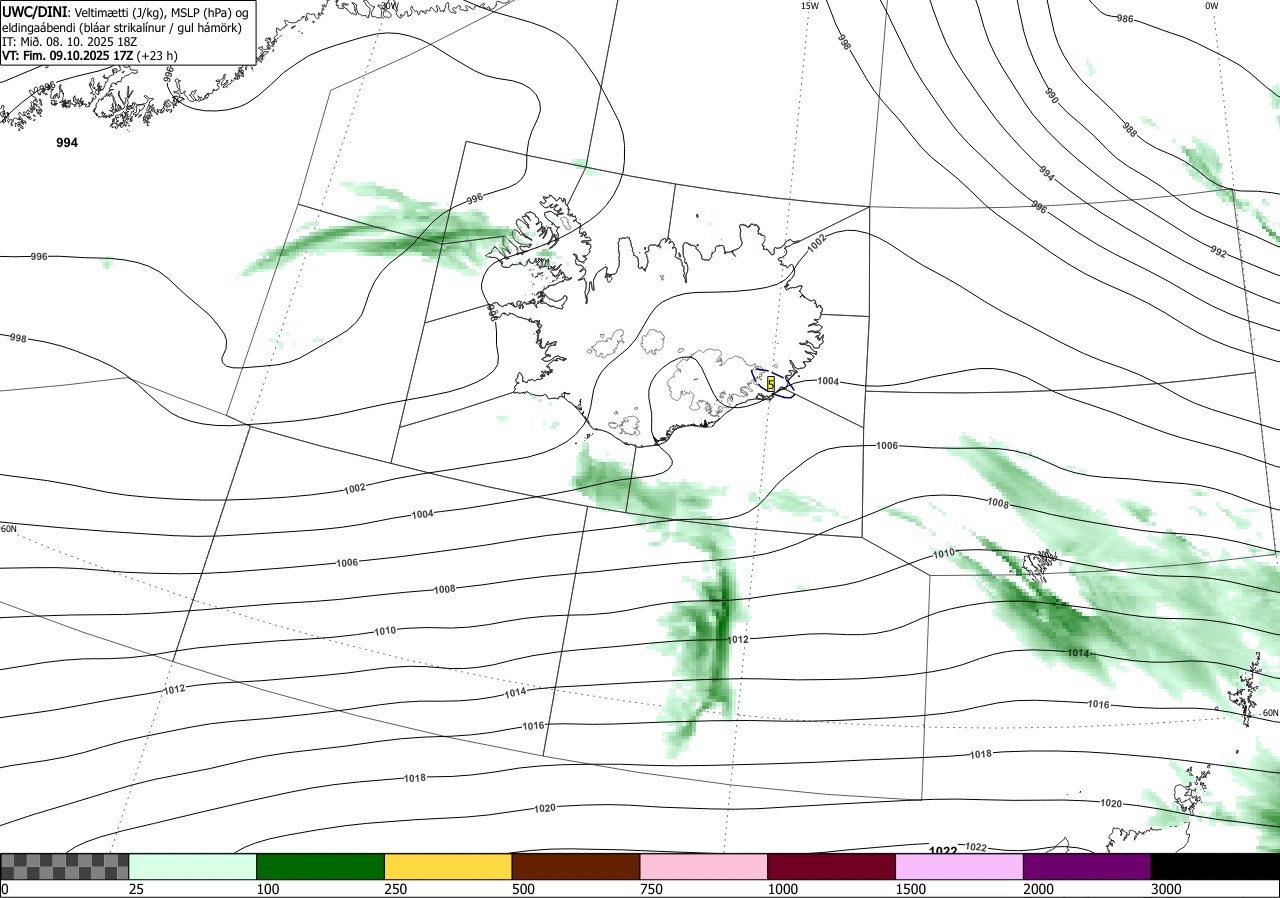Viewport: 1280px width, 898px height.
Task: Select the 990 isobar label
Action: tap(1050, 95)
